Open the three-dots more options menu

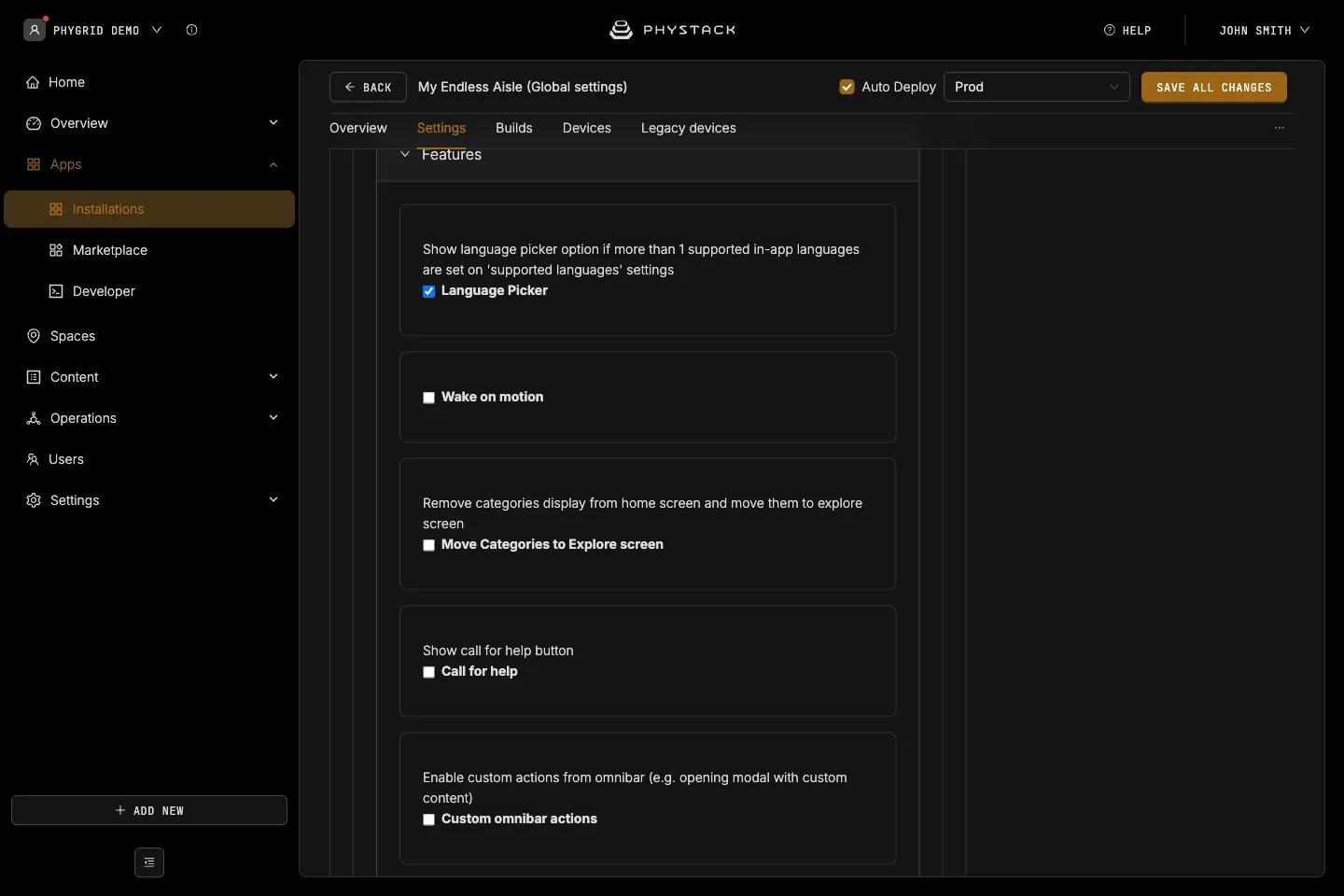1280,128
